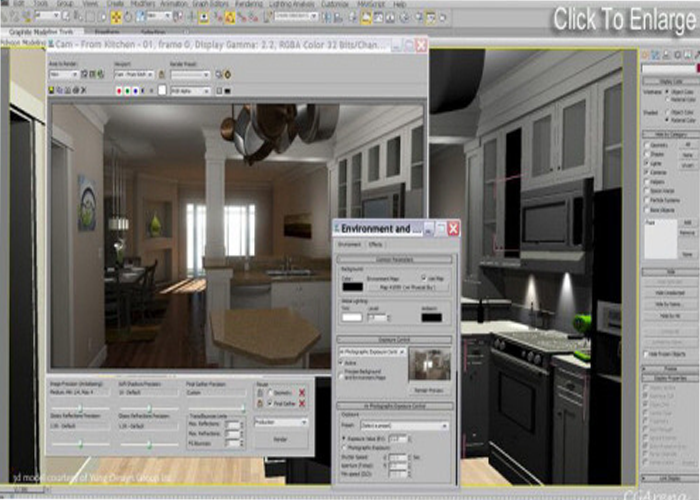Screen dimensions: 700x500
Task: Toggle the Geometry hide category checkbox
Action: 646,145
